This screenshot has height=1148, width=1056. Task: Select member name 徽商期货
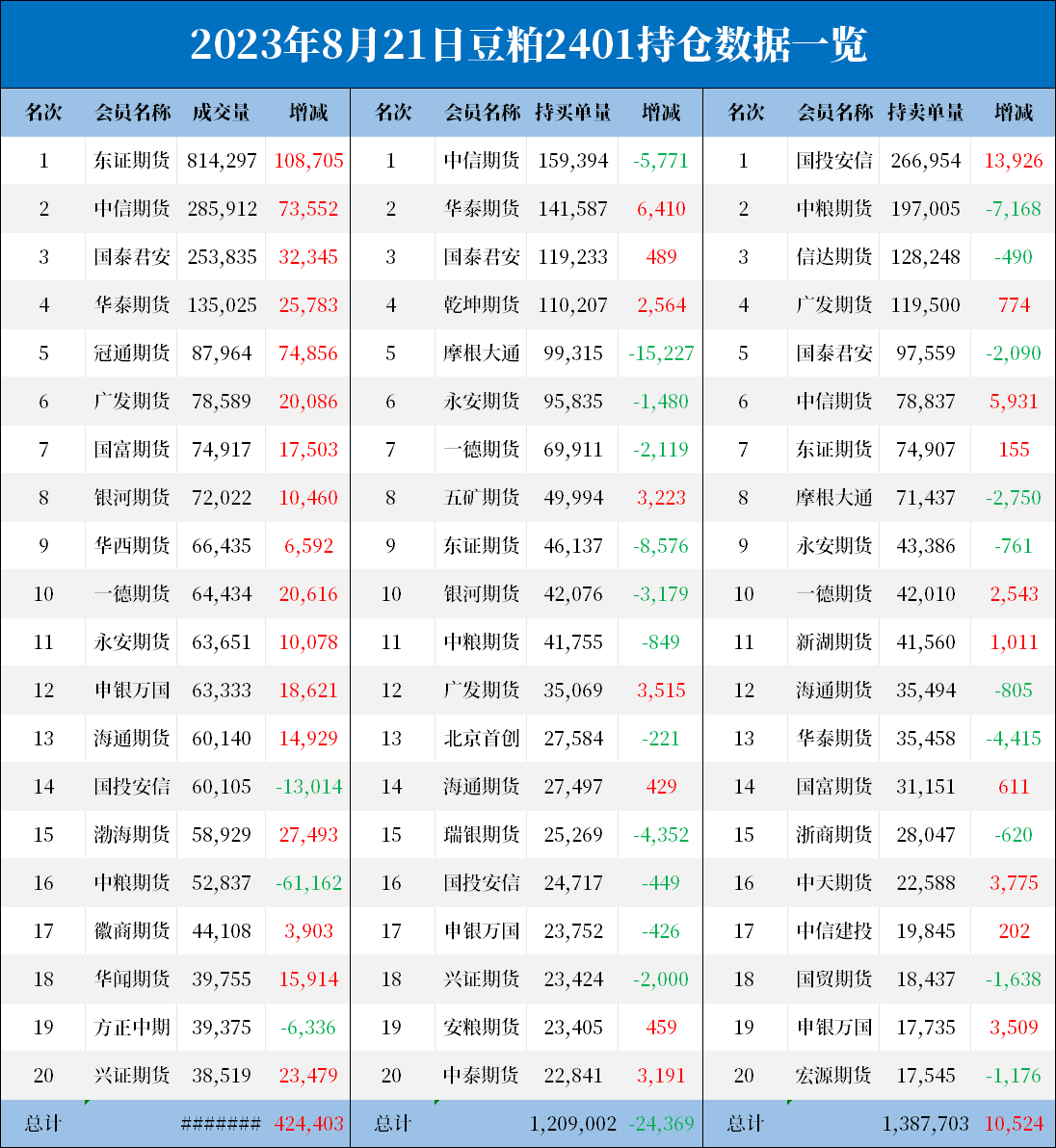coord(132,931)
